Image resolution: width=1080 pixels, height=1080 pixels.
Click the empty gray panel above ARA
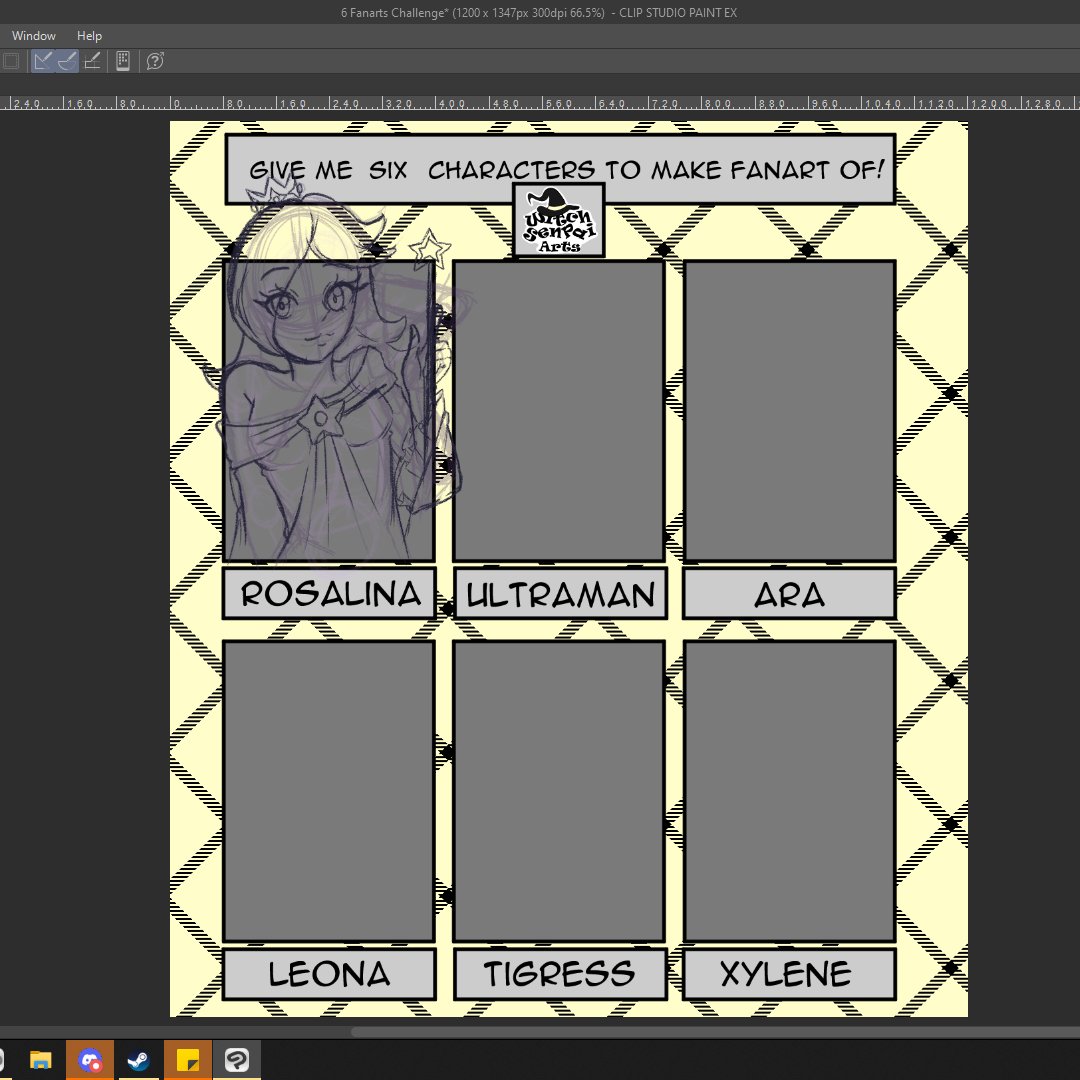tap(789, 411)
